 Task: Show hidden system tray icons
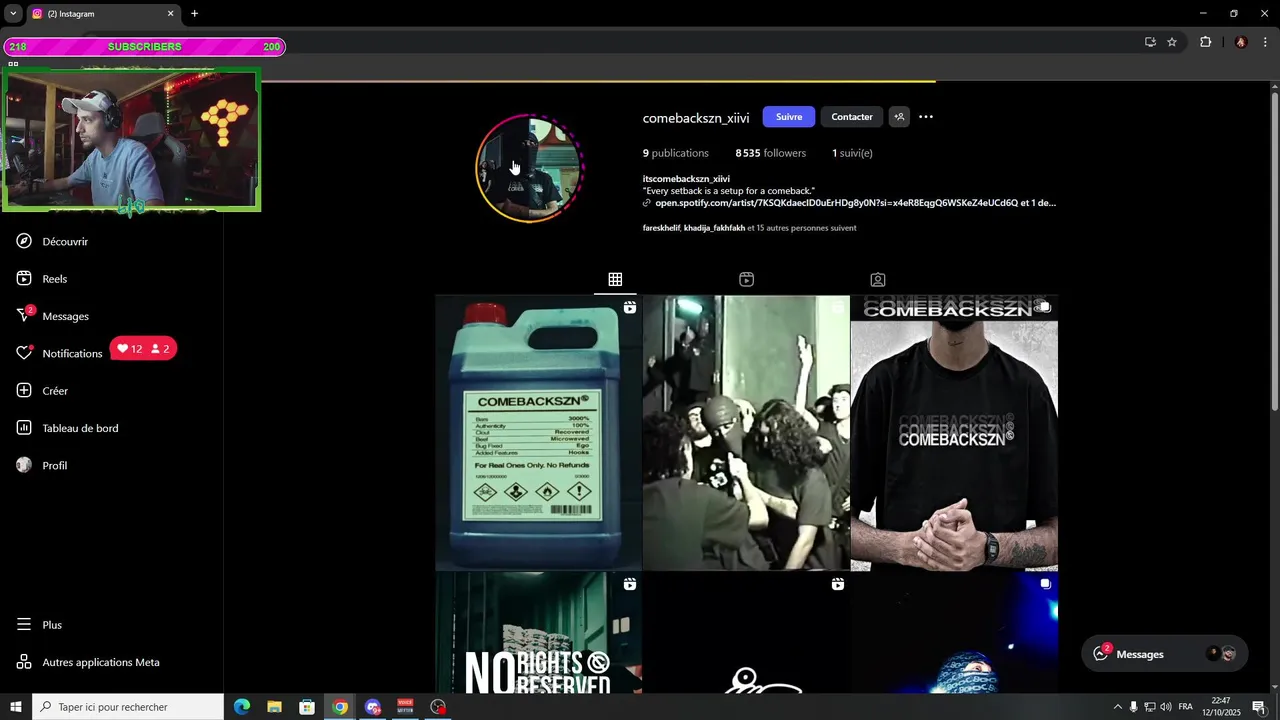pyautogui.click(x=1118, y=707)
